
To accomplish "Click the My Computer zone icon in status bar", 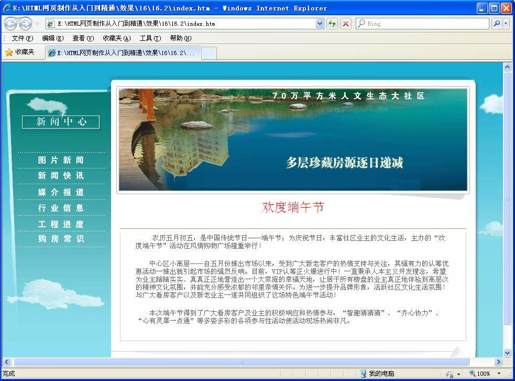I will 364,374.
